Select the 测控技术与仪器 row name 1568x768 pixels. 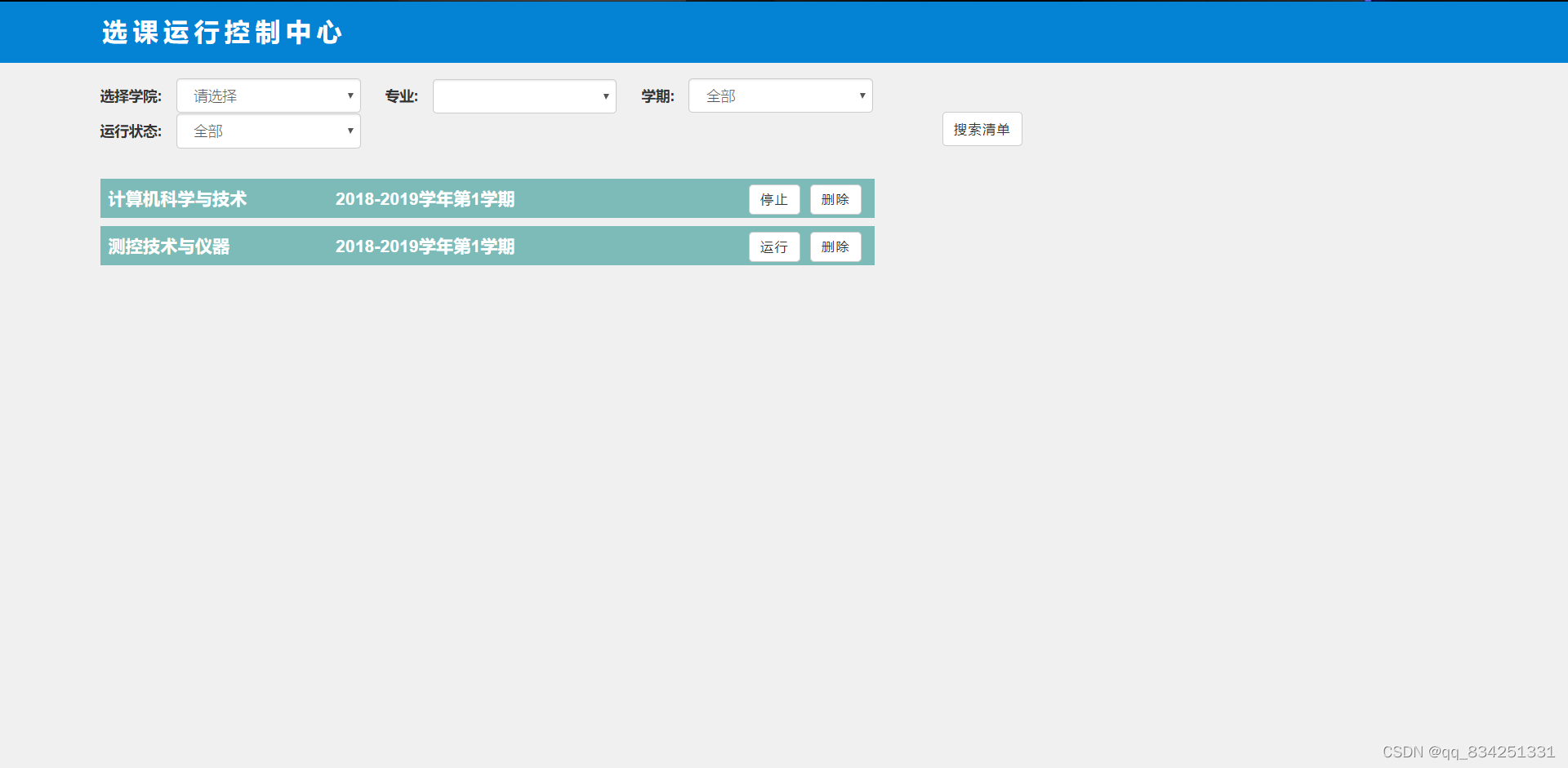[169, 246]
